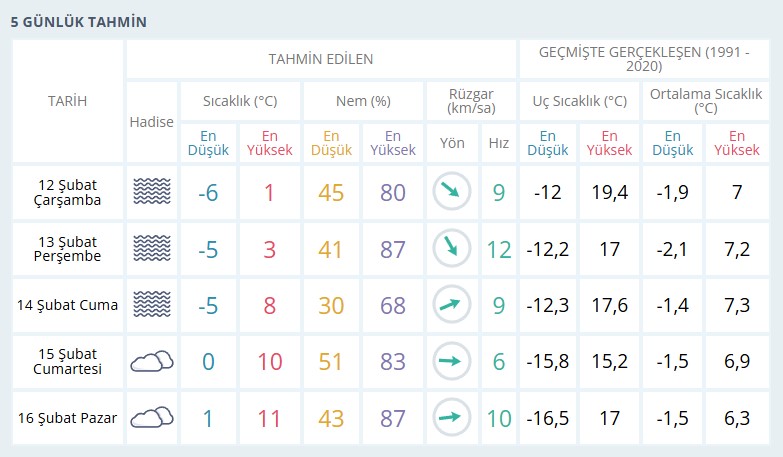
Task: Click the extreme high '19,4' value
Action: pyautogui.click(x=610, y=192)
